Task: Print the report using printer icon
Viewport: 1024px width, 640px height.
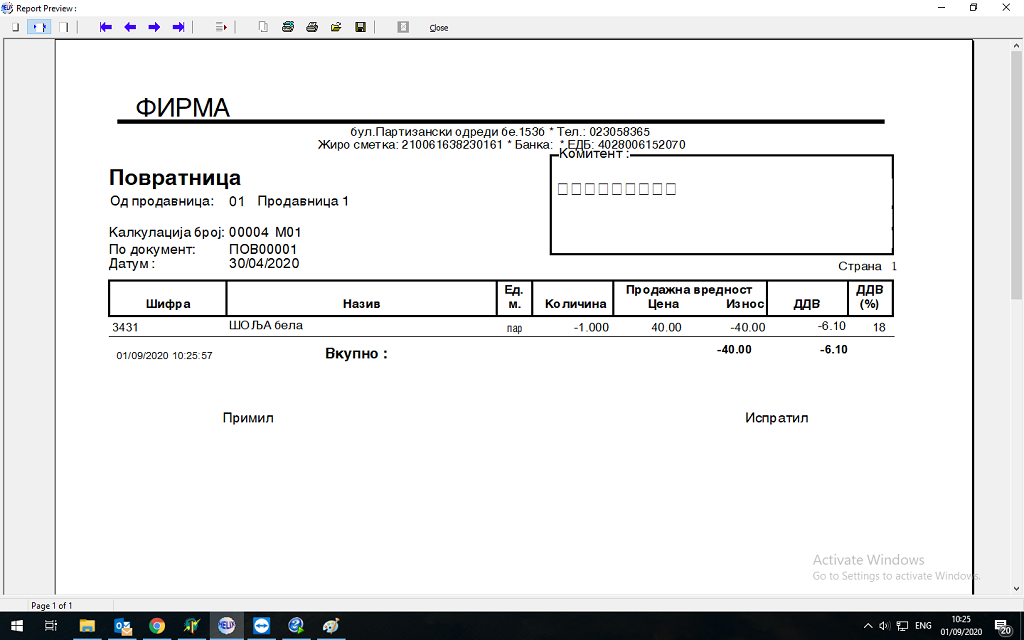Action: coord(312,27)
